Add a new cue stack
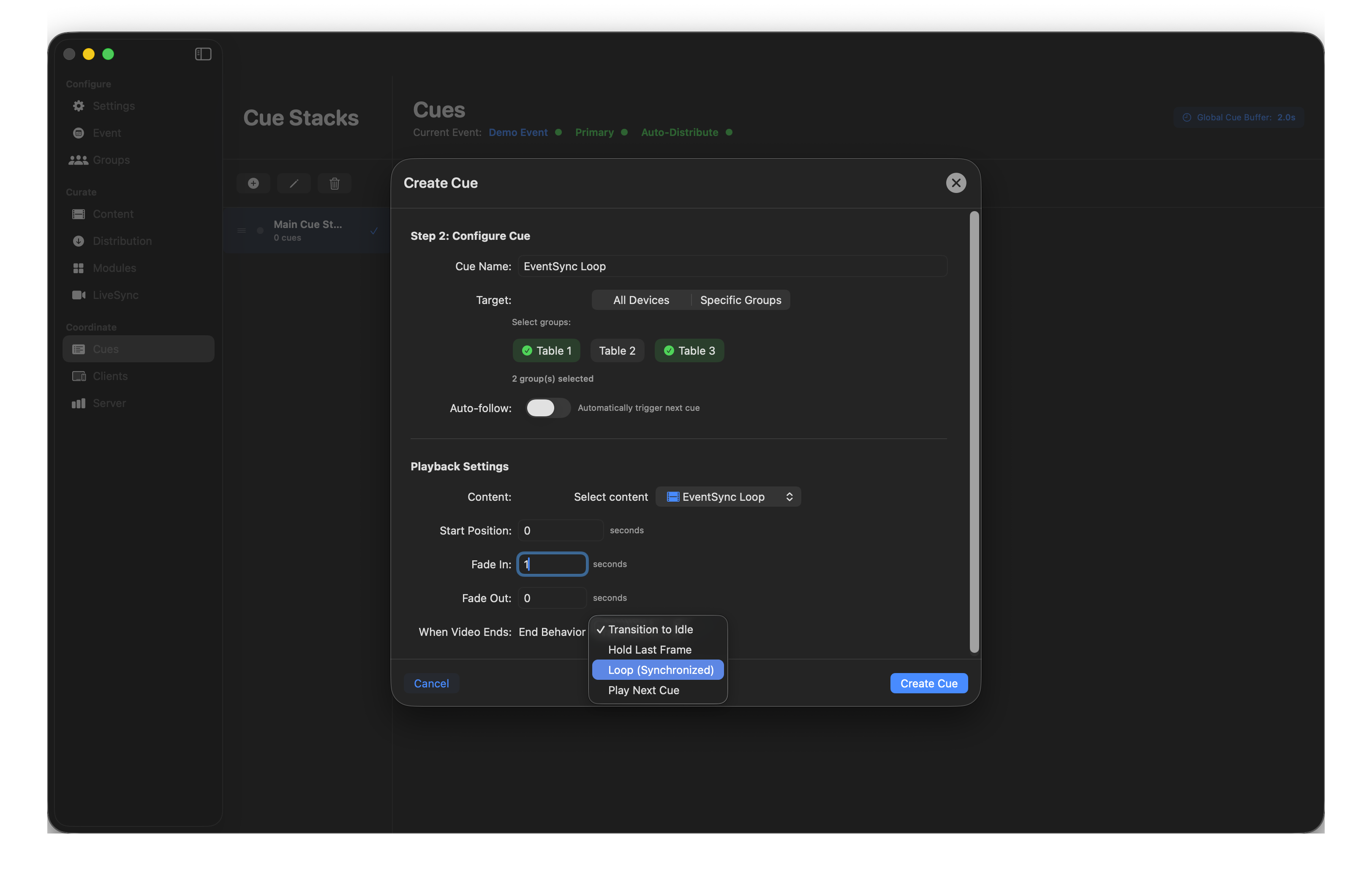 point(253,184)
